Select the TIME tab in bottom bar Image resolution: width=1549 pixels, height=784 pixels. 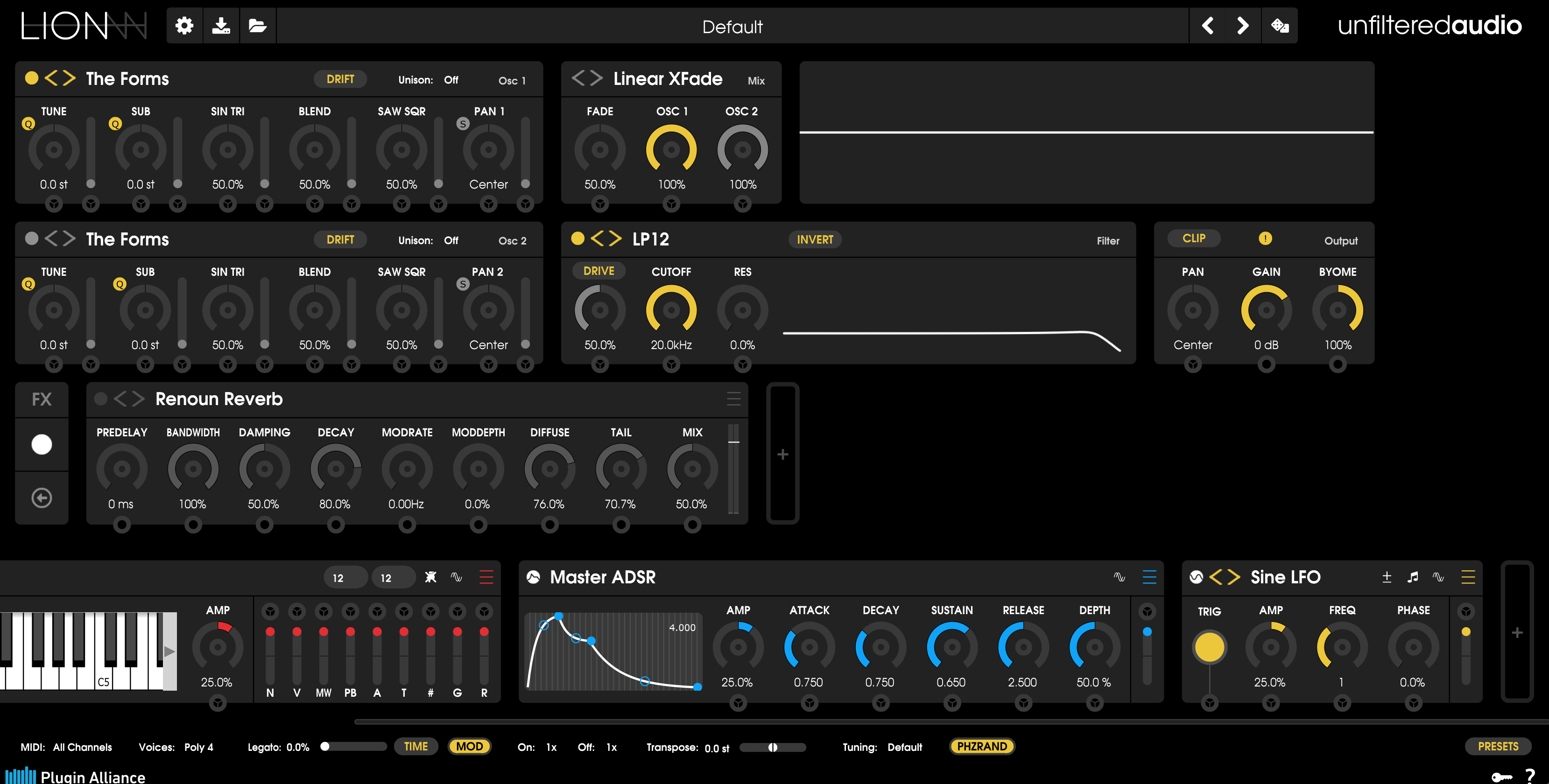[x=416, y=747]
